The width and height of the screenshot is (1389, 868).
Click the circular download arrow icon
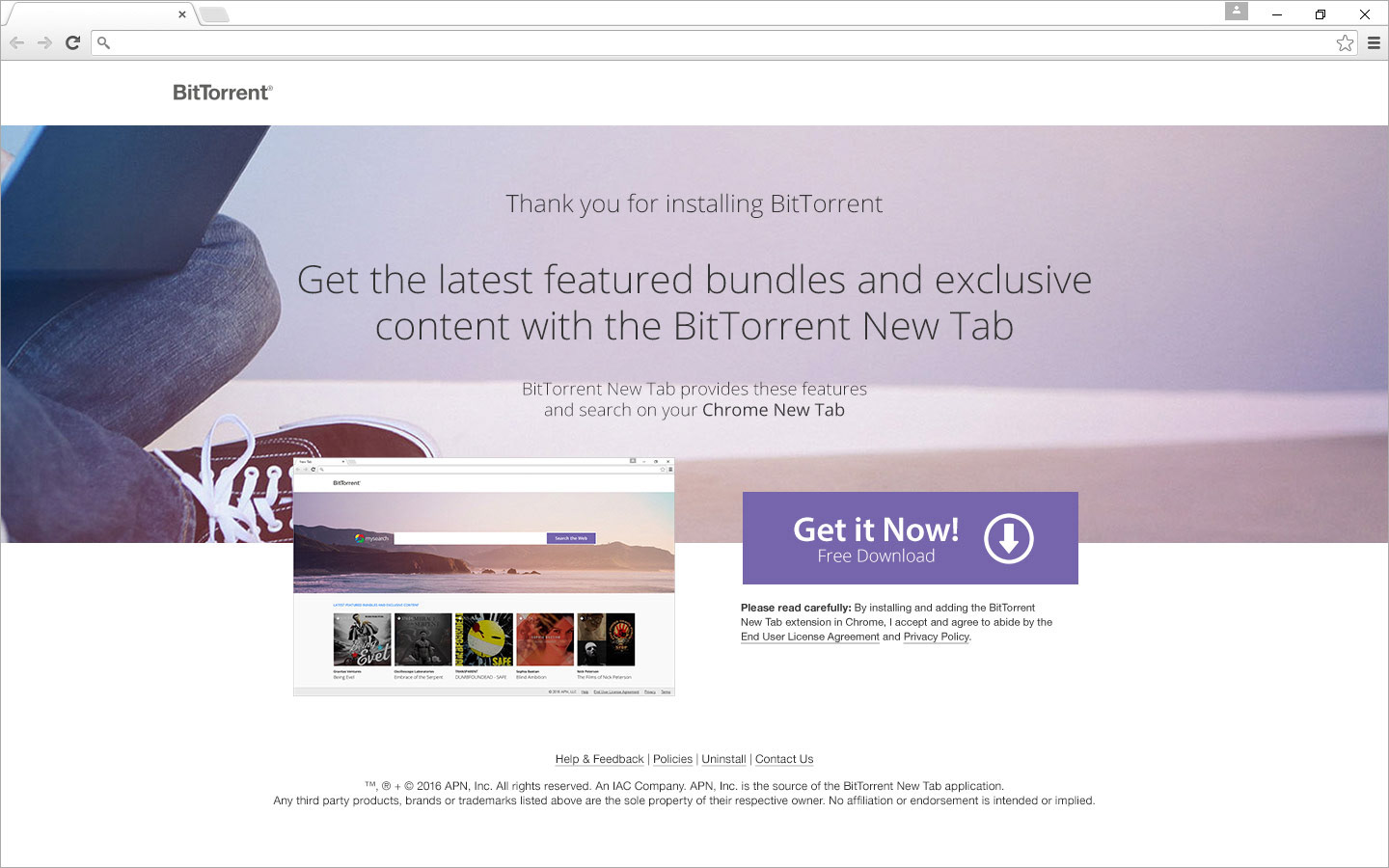pos(1009,538)
